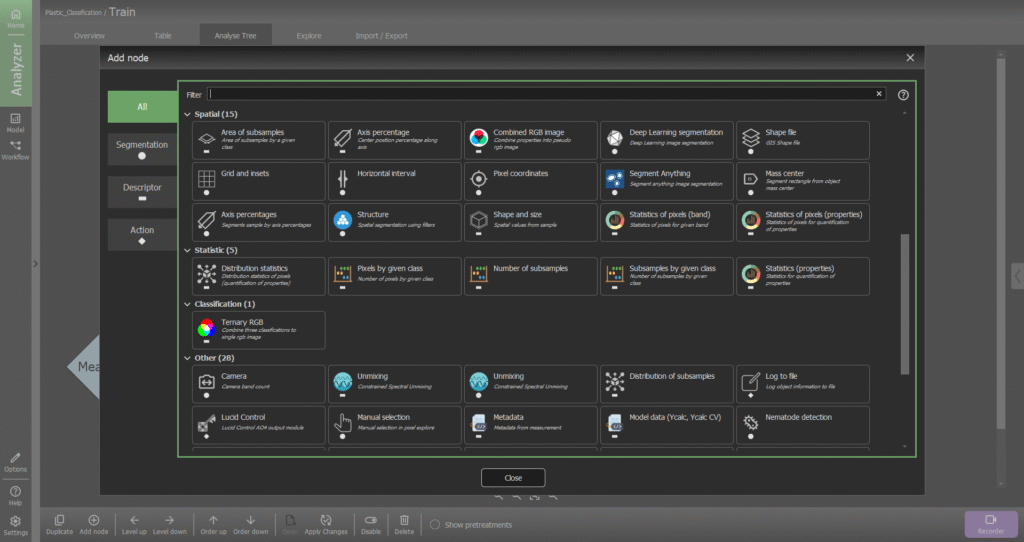The height and width of the screenshot is (542, 1024).
Task: Click the Close button in the dialog
Action: 513,477
